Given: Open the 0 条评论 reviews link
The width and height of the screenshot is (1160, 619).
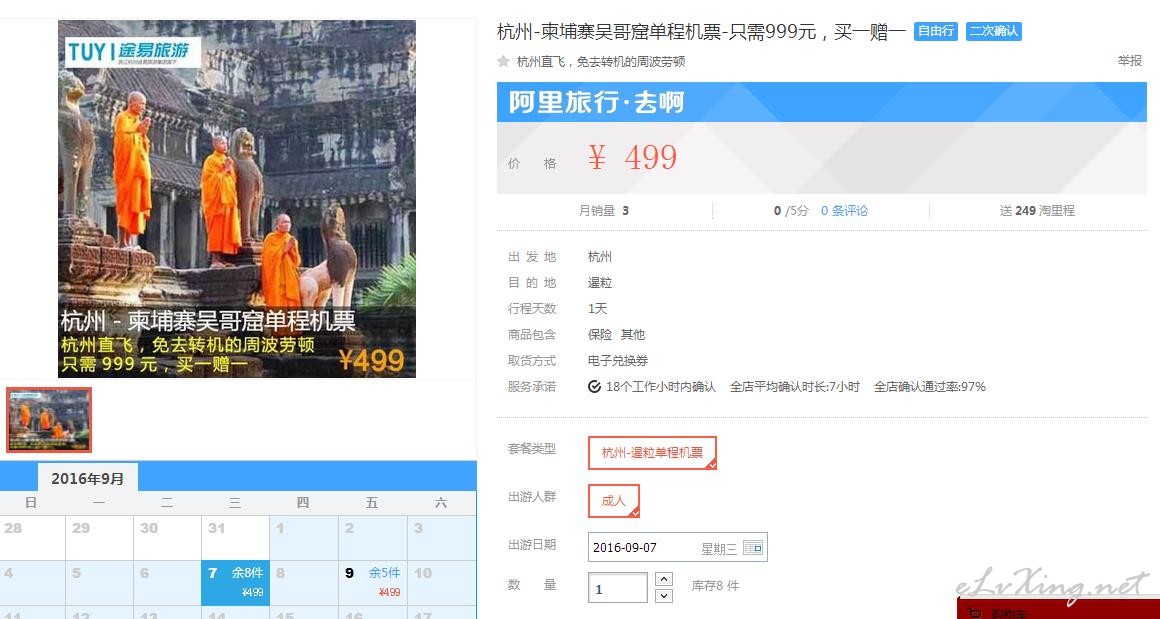Looking at the screenshot, I should [x=844, y=211].
